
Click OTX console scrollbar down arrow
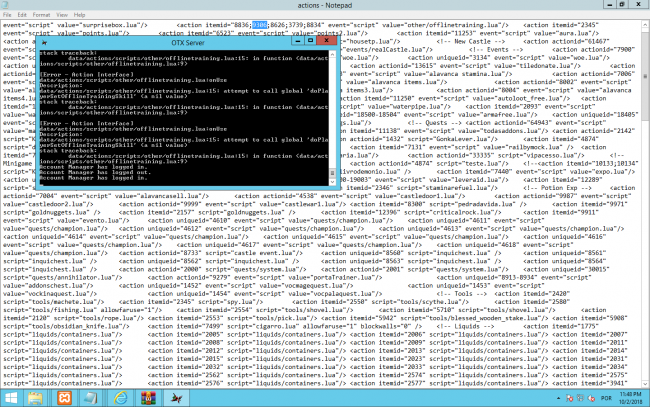(332, 182)
